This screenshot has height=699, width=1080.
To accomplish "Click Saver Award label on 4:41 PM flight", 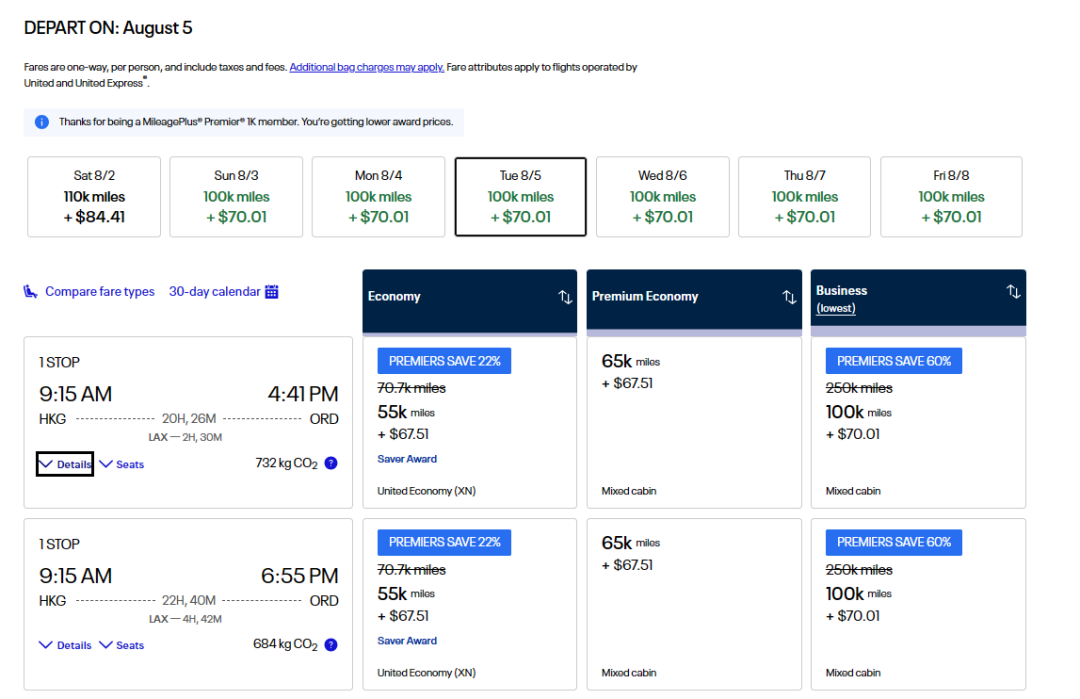I will 407,459.
